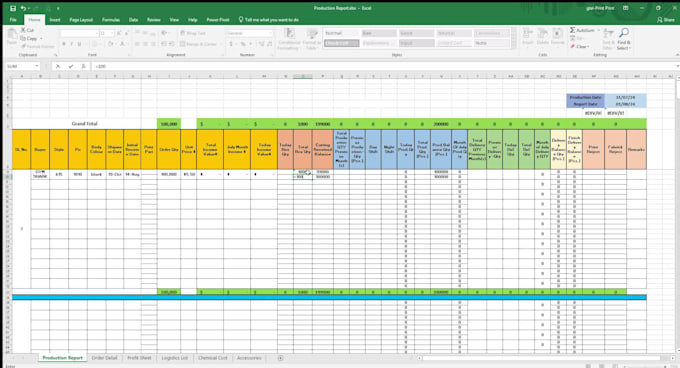Click Format Painter
Viewport: 680px width, 368px height.
click(x=38, y=46)
